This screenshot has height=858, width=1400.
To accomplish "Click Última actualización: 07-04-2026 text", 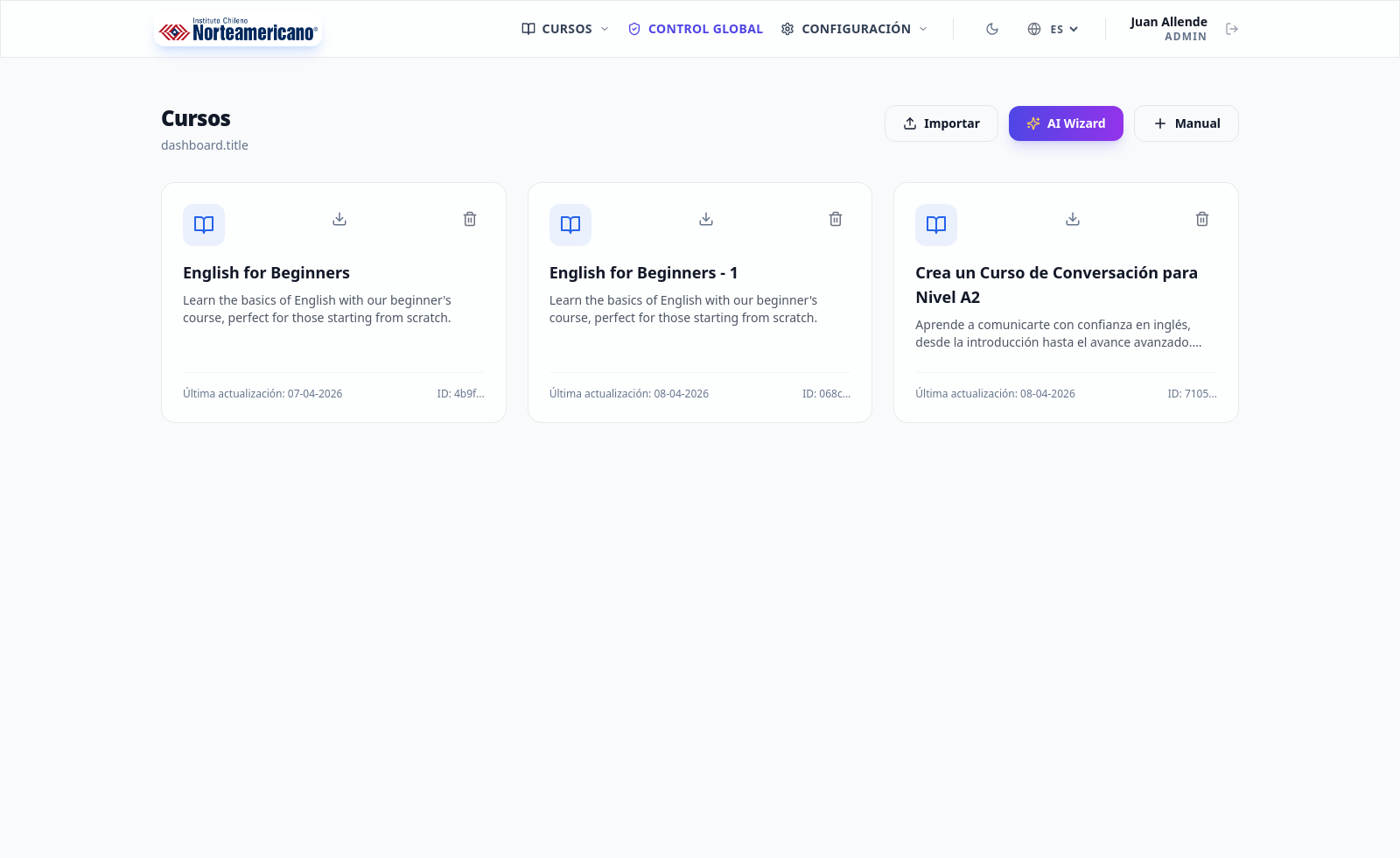I will pos(262,394).
